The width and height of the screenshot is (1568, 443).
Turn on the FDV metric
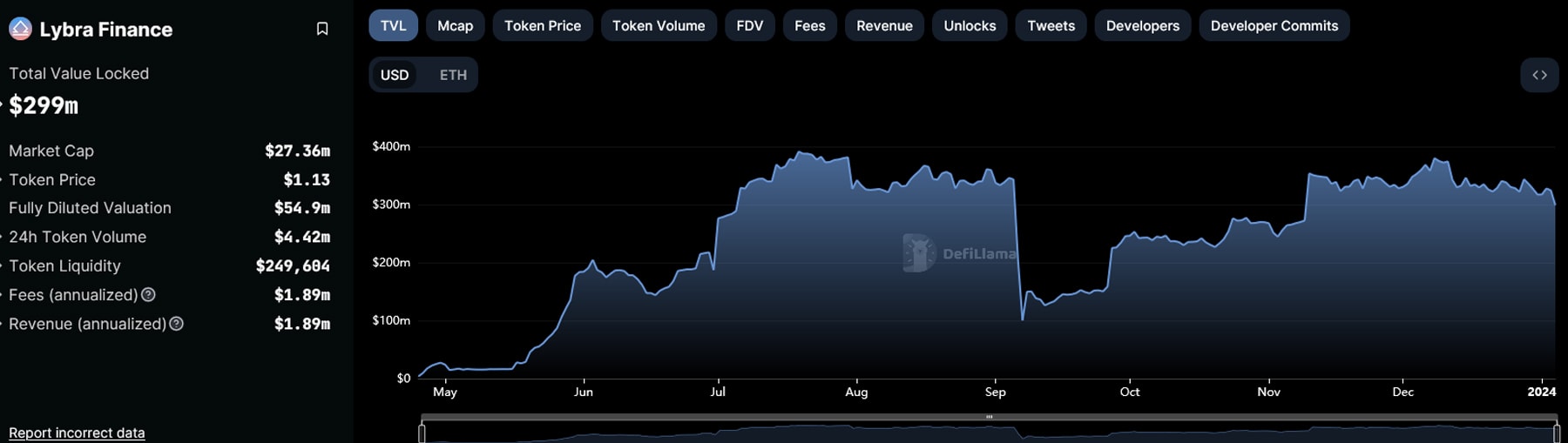pyautogui.click(x=749, y=26)
